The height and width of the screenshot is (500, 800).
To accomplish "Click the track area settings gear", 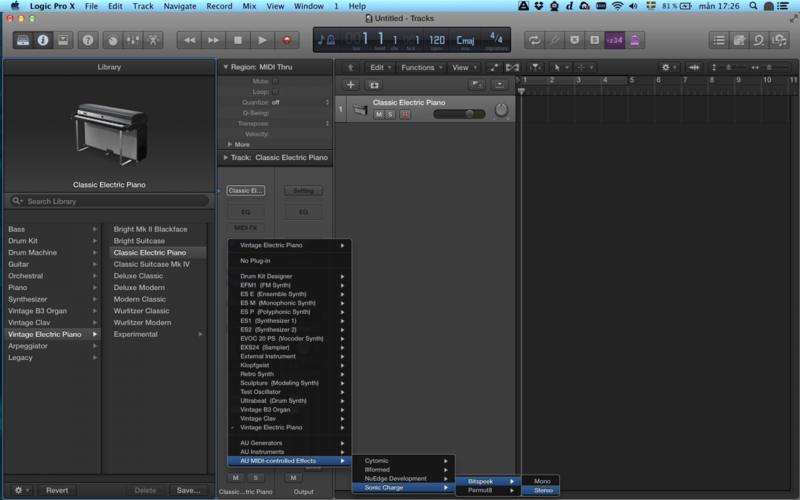I will click(x=668, y=67).
